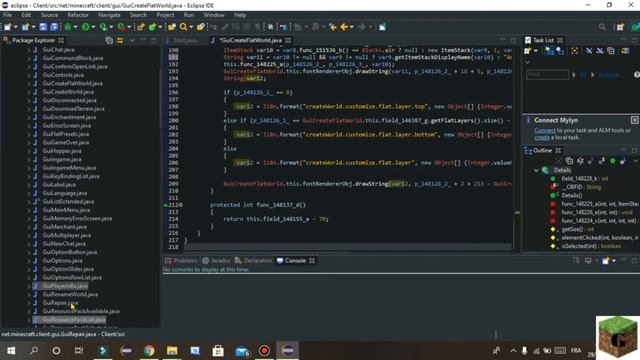Start debugging with the green bug icon

(68, 27)
